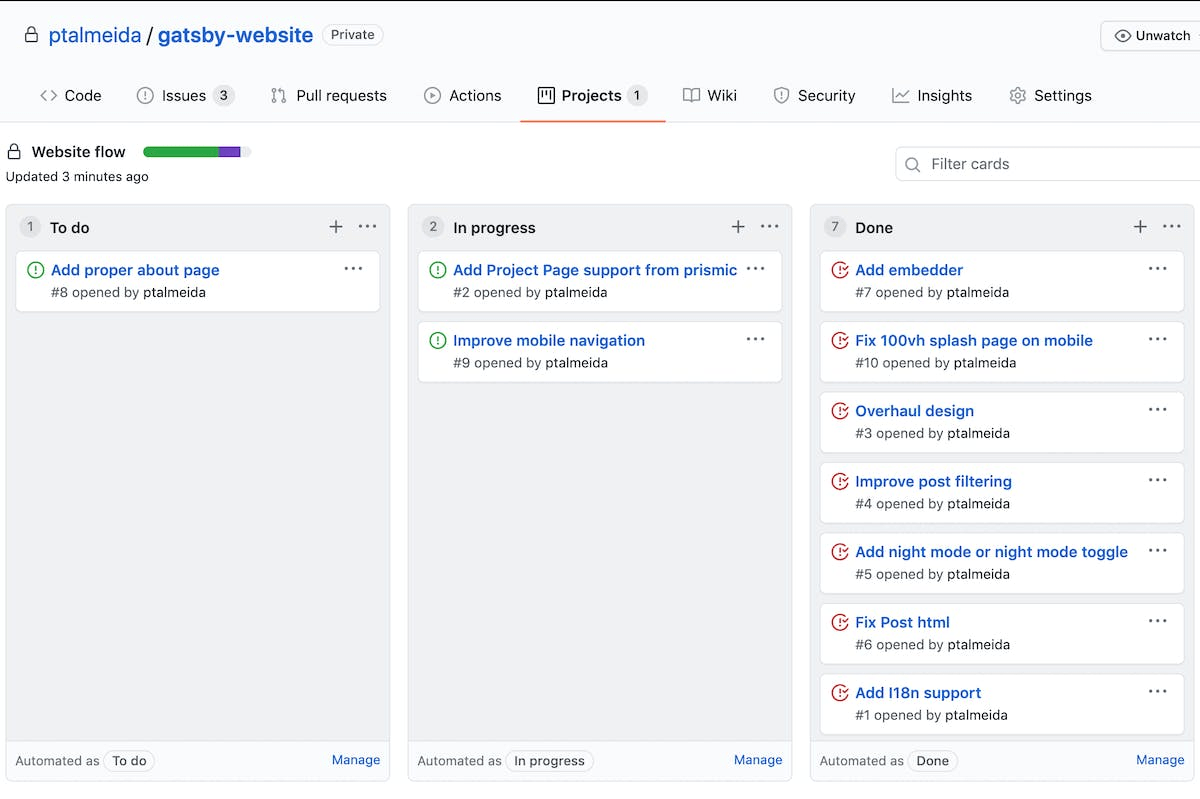Open menu for 'Add proper about page' card

click(x=353, y=269)
